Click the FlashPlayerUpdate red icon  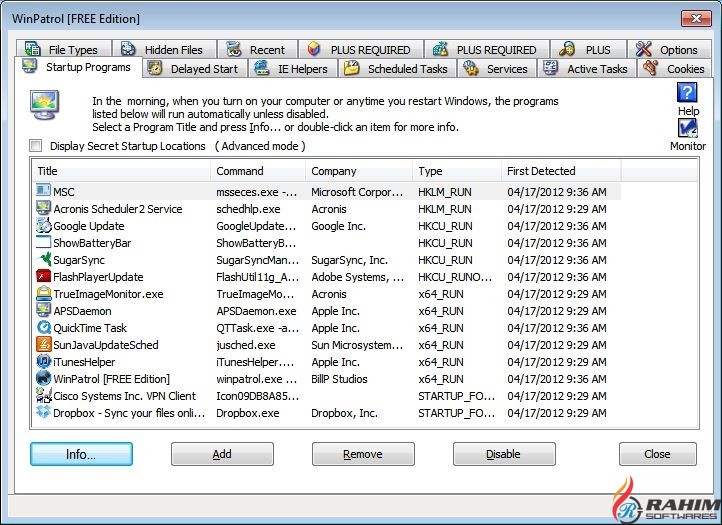coord(43,277)
